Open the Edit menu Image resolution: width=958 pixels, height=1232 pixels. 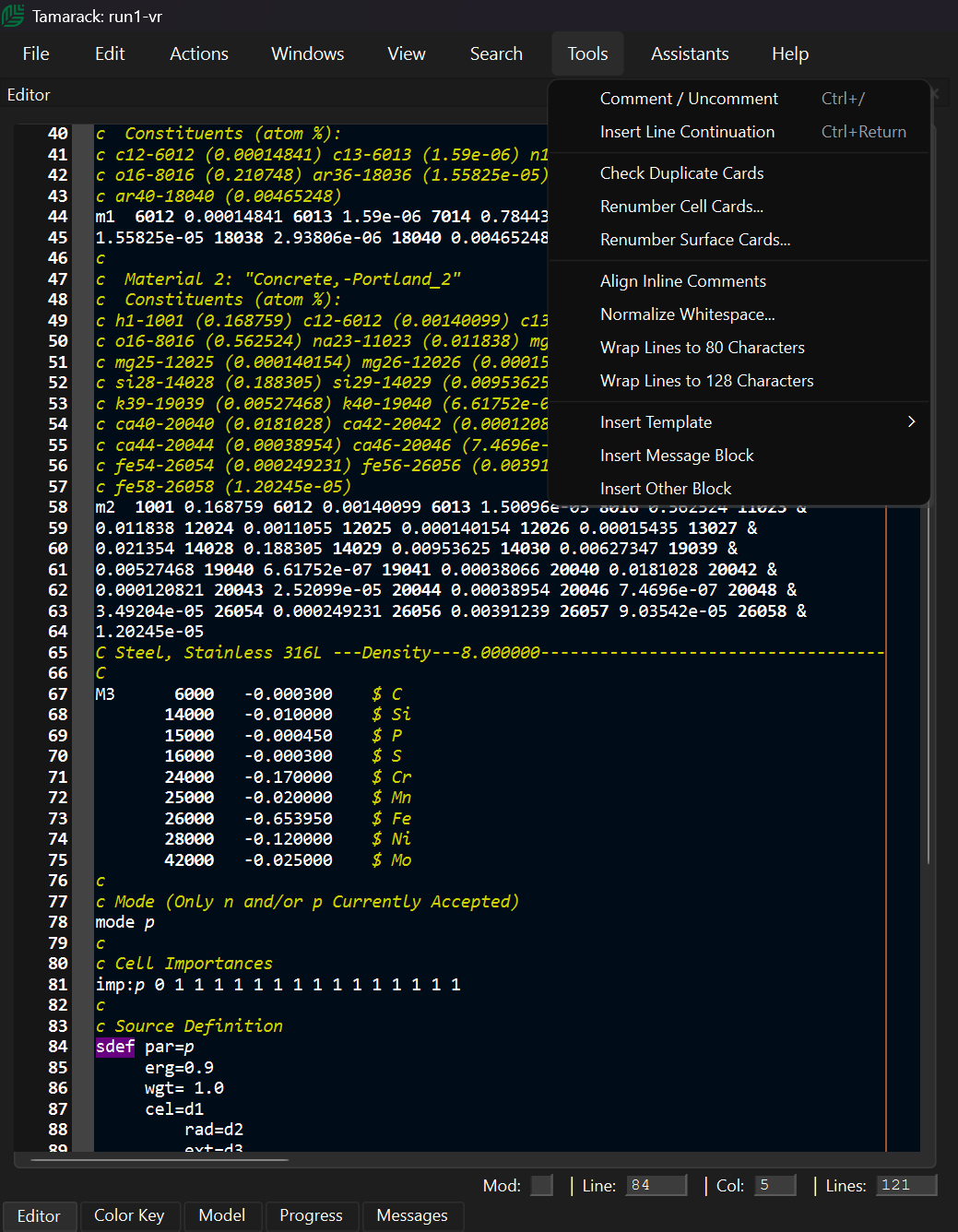click(110, 53)
